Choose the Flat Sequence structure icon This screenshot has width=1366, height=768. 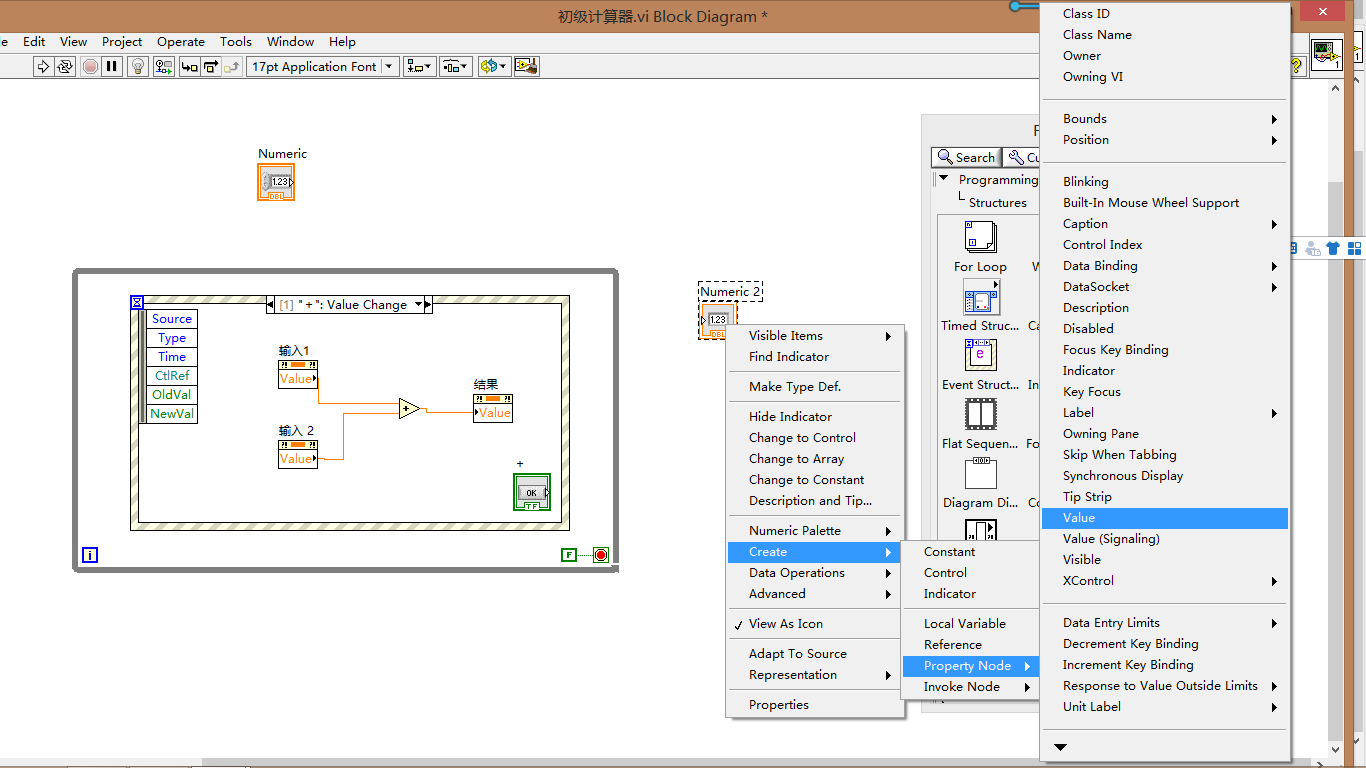tap(980, 414)
